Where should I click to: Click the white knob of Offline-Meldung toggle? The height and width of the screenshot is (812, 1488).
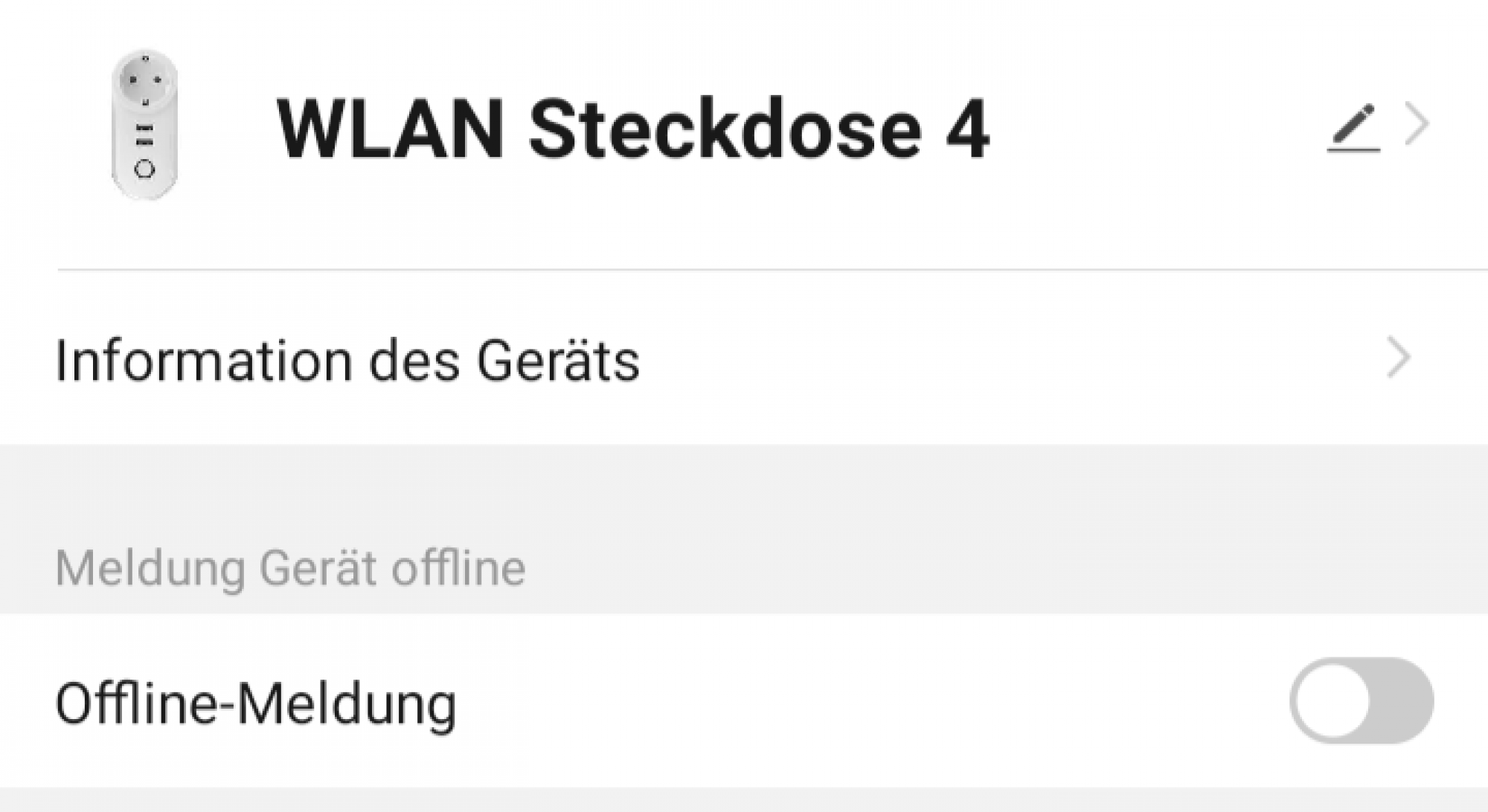pyautogui.click(x=1332, y=701)
